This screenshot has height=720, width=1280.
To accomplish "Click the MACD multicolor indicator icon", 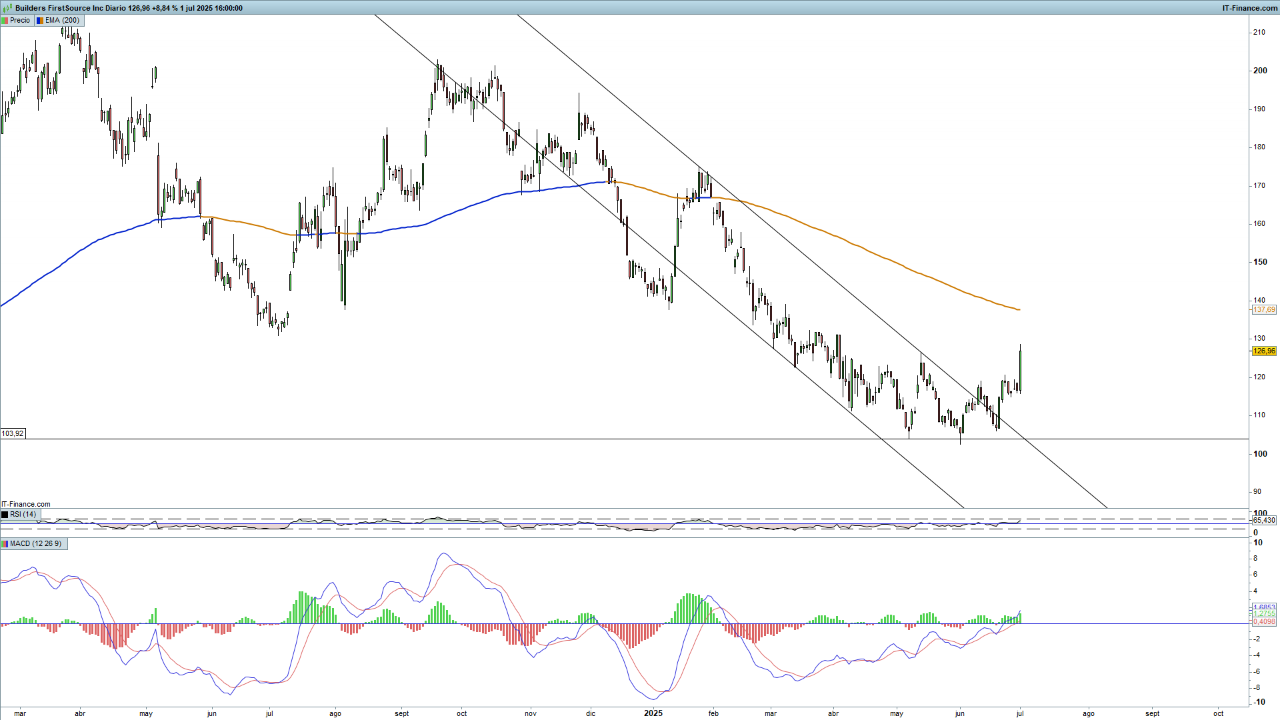I will (x=5, y=543).
